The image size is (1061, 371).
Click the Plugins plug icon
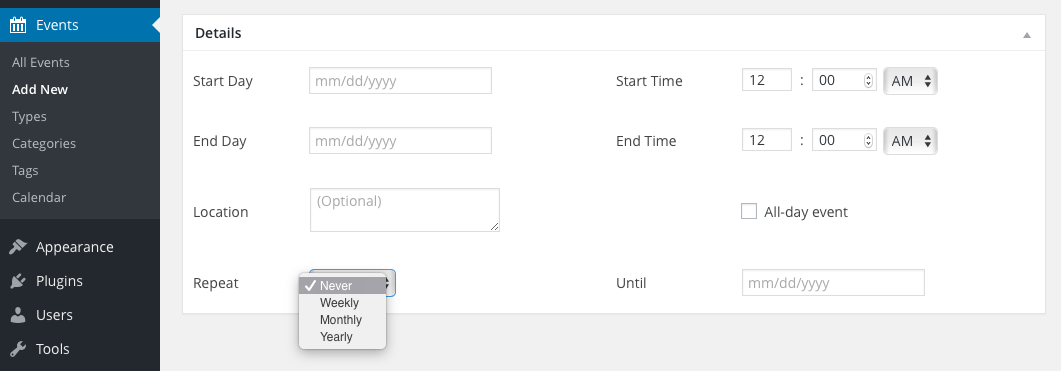coord(18,281)
